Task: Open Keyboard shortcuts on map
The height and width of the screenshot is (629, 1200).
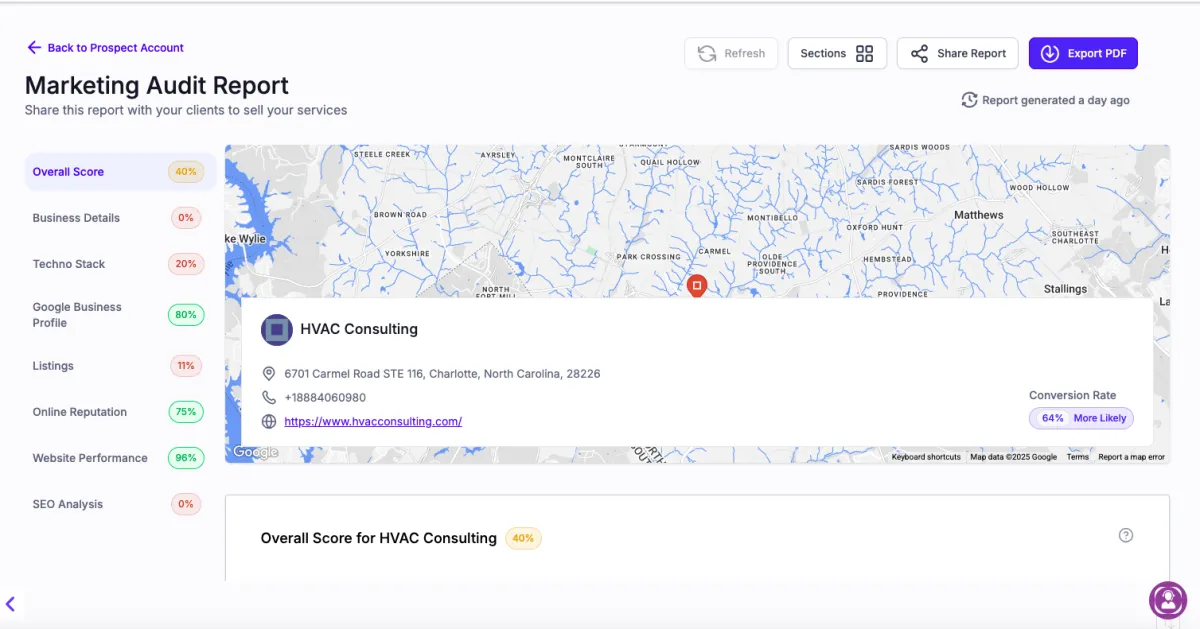Action: click(x=926, y=457)
